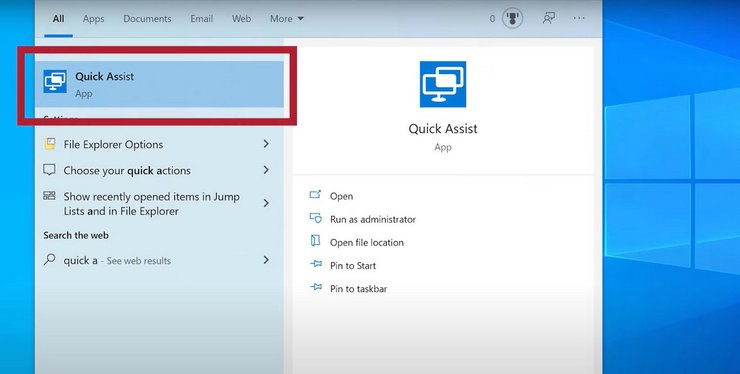
Task: Click the File Explorer Options folder icon
Action: 50,144
